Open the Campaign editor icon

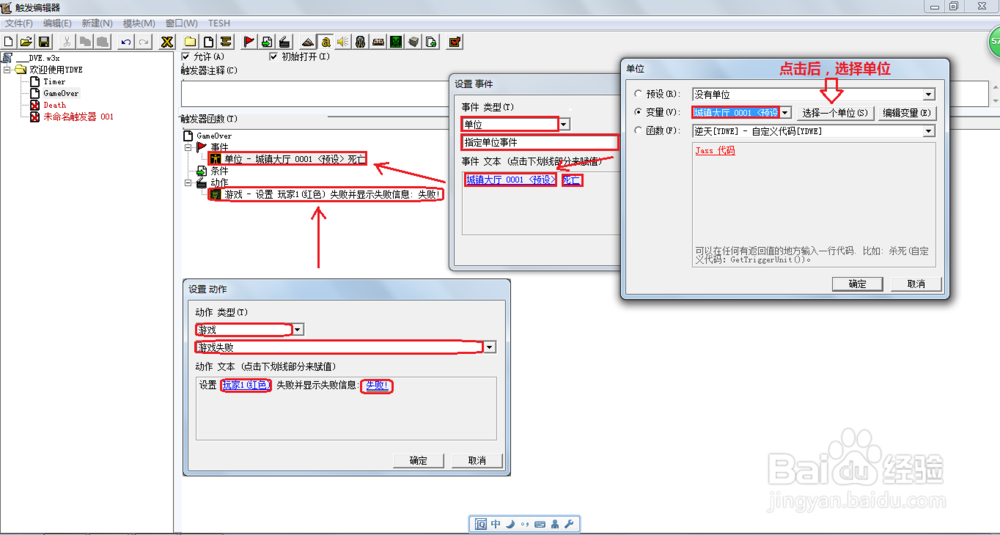point(378,42)
